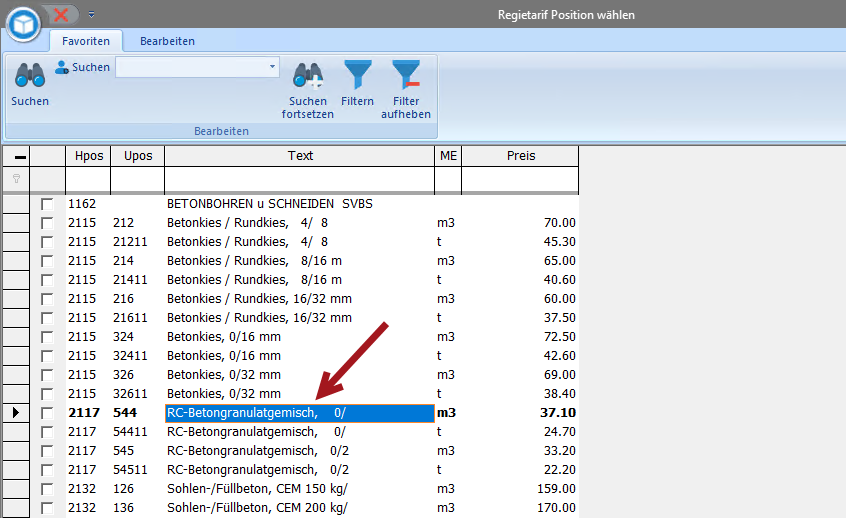Click Suchen fortsetzen binoculars icon
Viewport: 846px width, 518px height.
click(x=307, y=76)
